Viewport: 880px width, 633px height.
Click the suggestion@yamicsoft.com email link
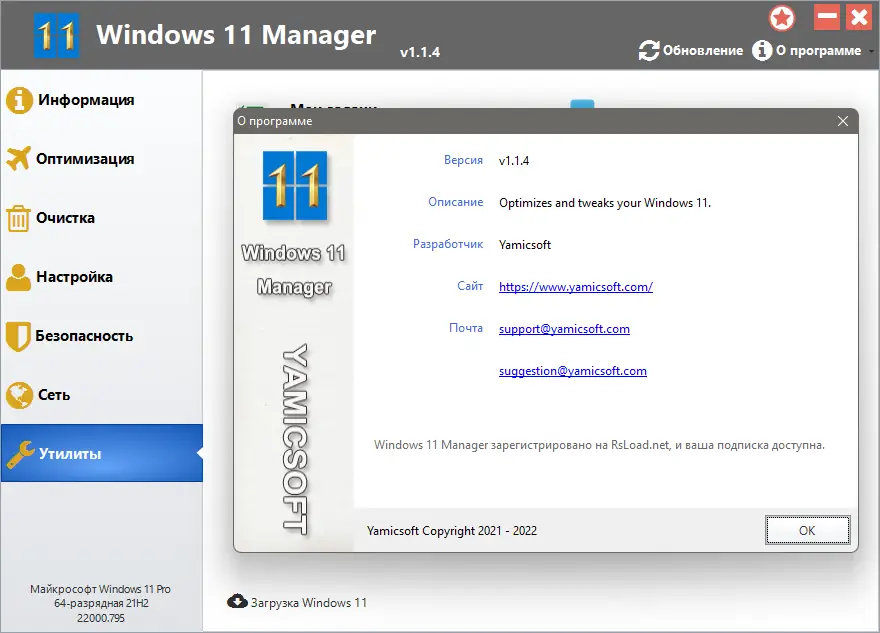pos(572,370)
